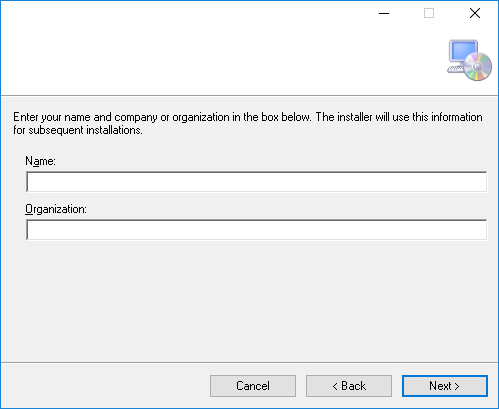This screenshot has width=499, height=409.
Task: Select the Name: field label
Action: [40, 161]
